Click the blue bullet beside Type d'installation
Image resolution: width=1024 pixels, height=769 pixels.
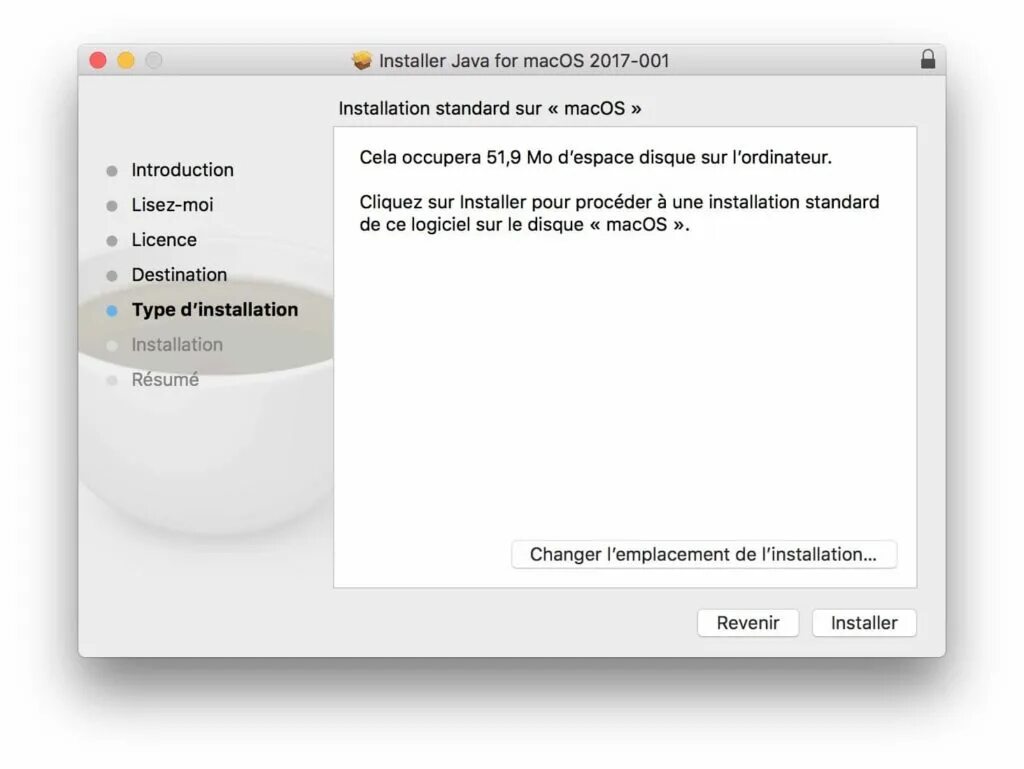coord(112,311)
